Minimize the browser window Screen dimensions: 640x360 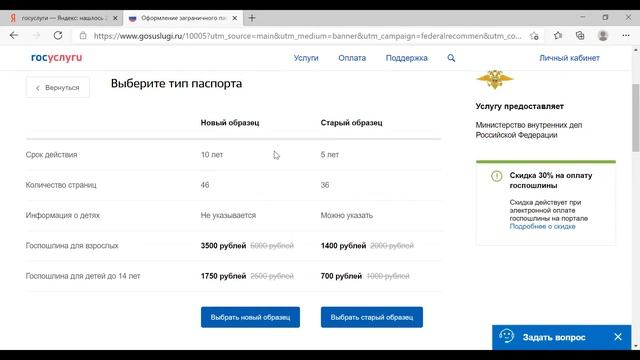coord(582,17)
